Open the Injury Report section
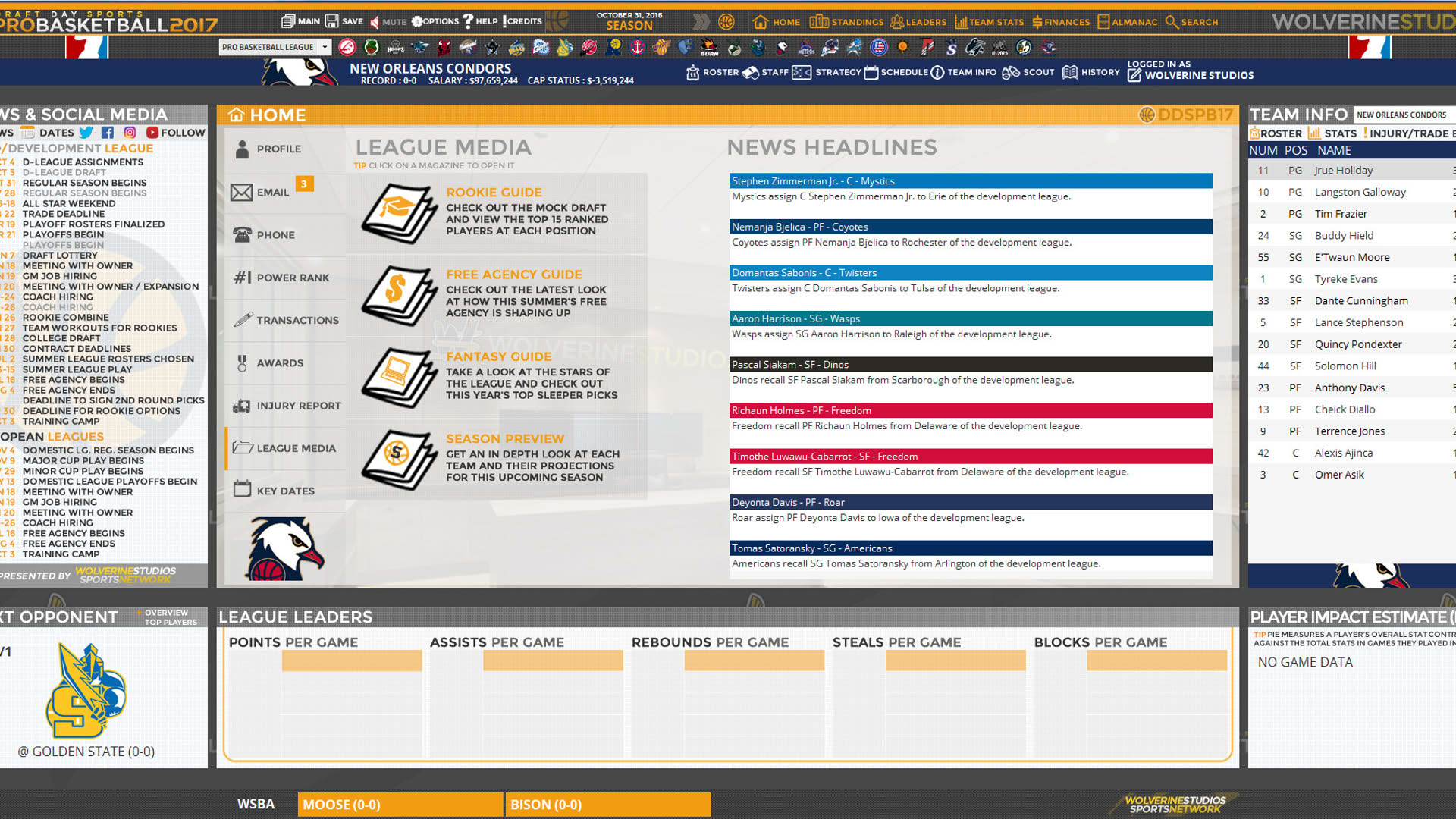 tap(285, 406)
